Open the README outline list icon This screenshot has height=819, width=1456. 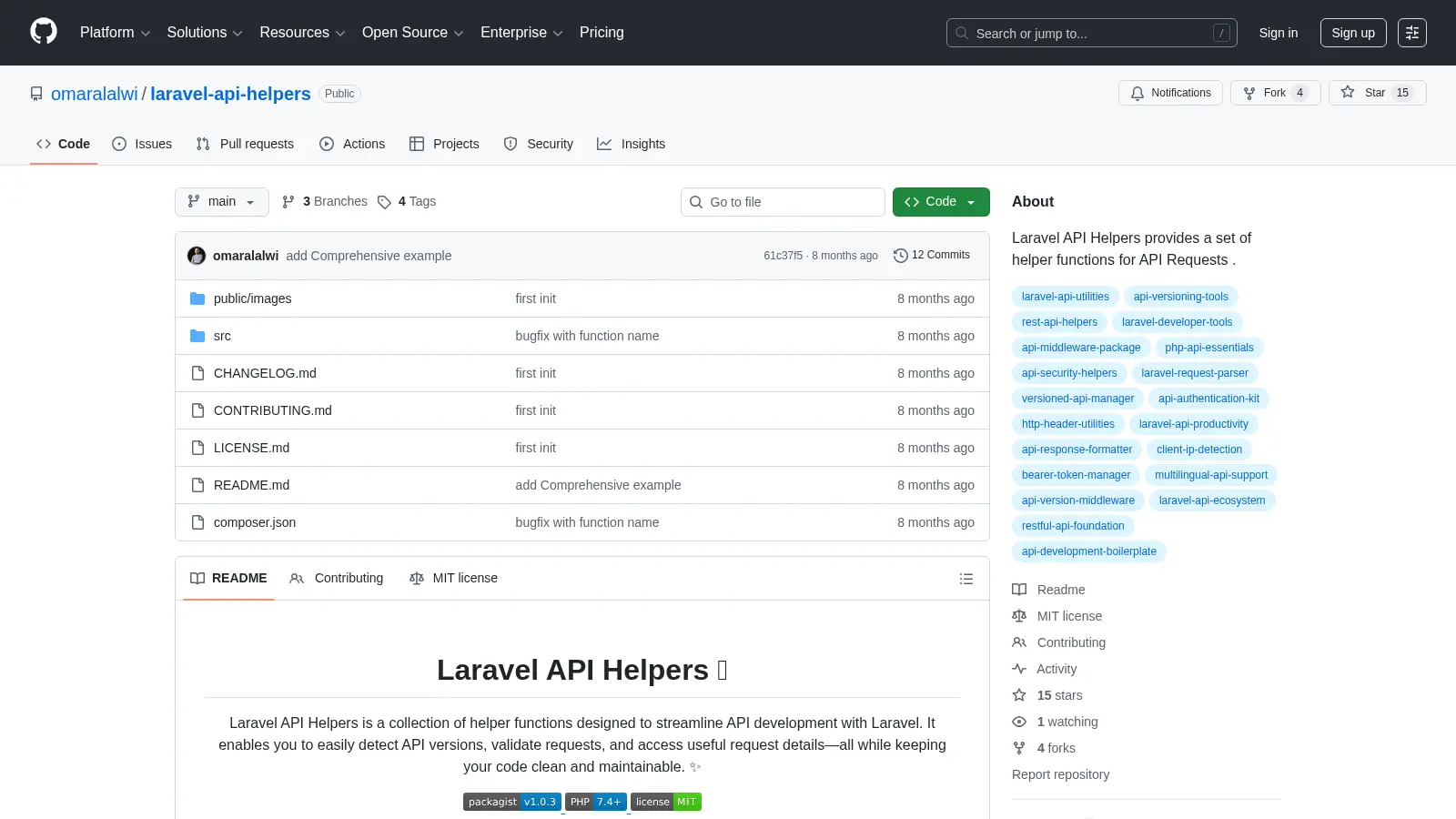966,579
